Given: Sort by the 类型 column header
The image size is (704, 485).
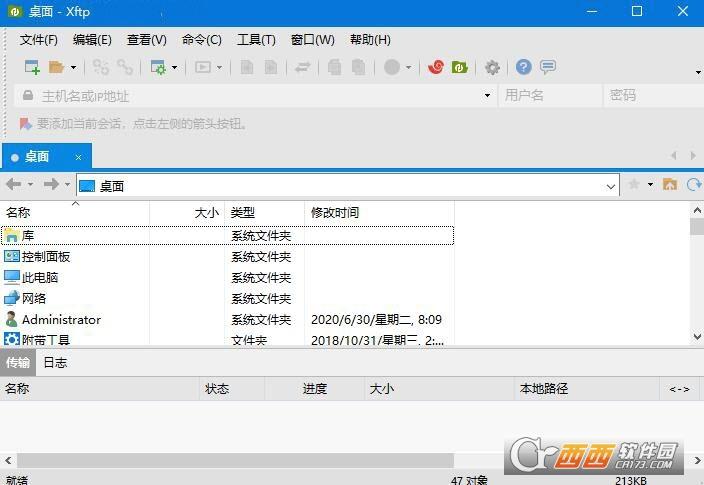Looking at the screenshot, I should [264, 212].
